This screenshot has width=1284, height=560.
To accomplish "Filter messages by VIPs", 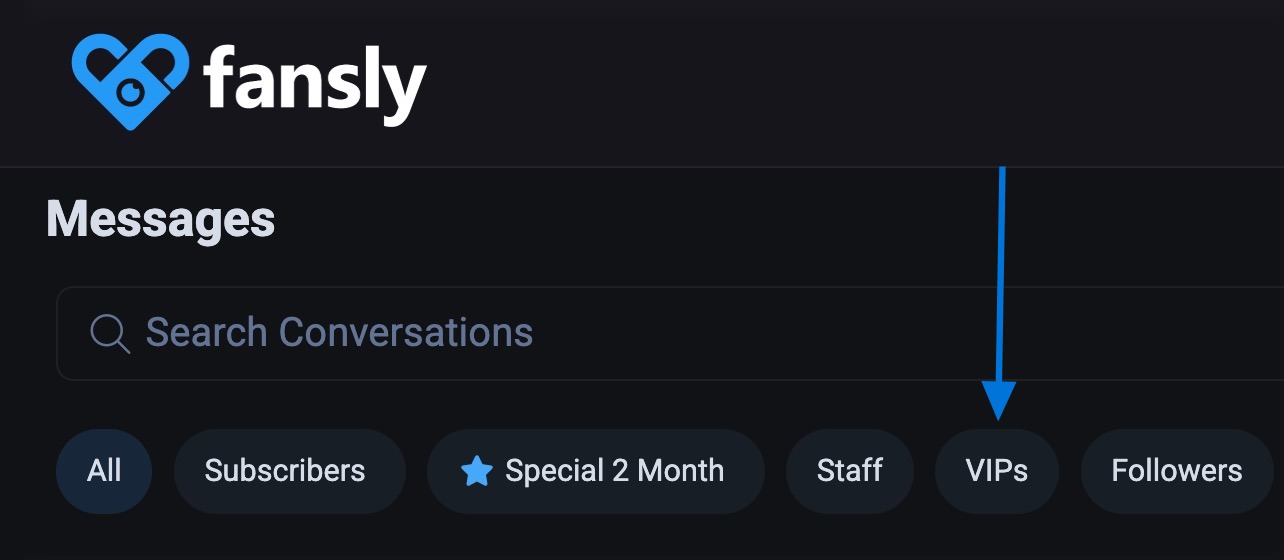I will (996, 471).
